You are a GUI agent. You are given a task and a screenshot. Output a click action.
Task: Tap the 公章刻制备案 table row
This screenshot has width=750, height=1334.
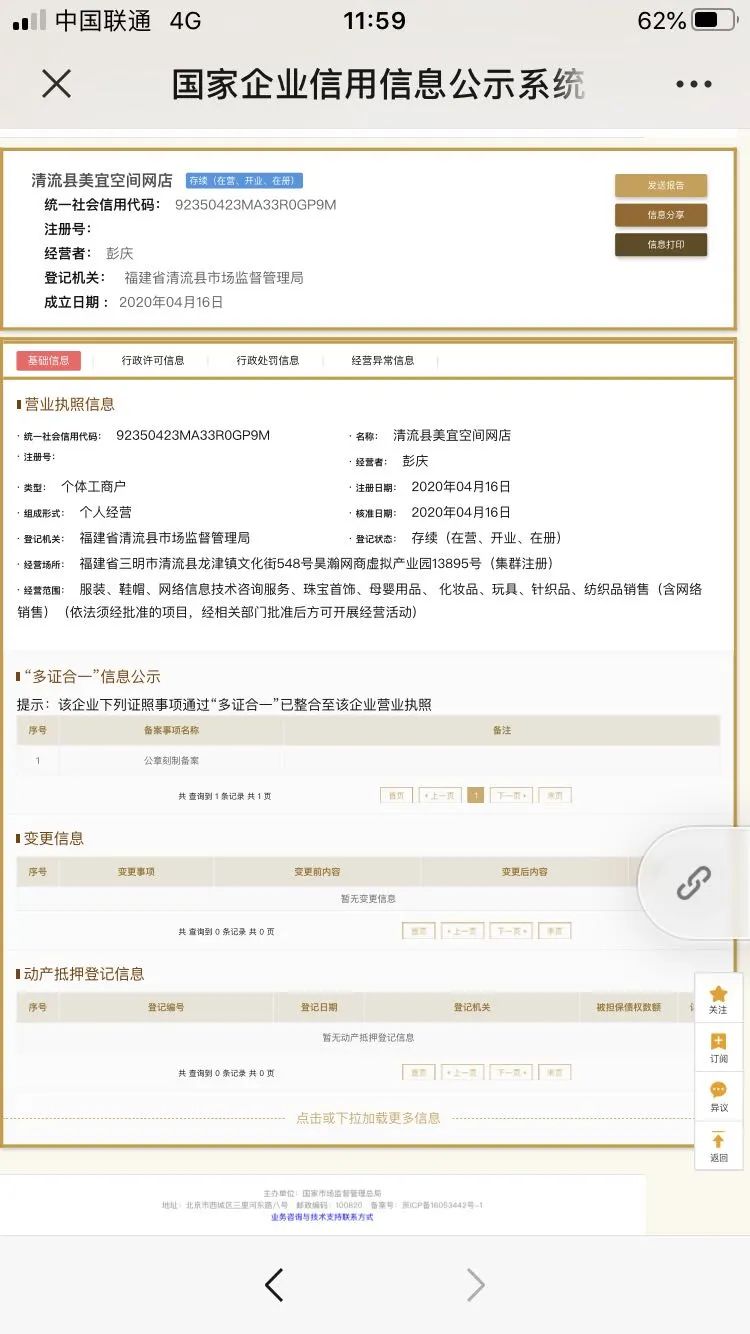[368, 760]
